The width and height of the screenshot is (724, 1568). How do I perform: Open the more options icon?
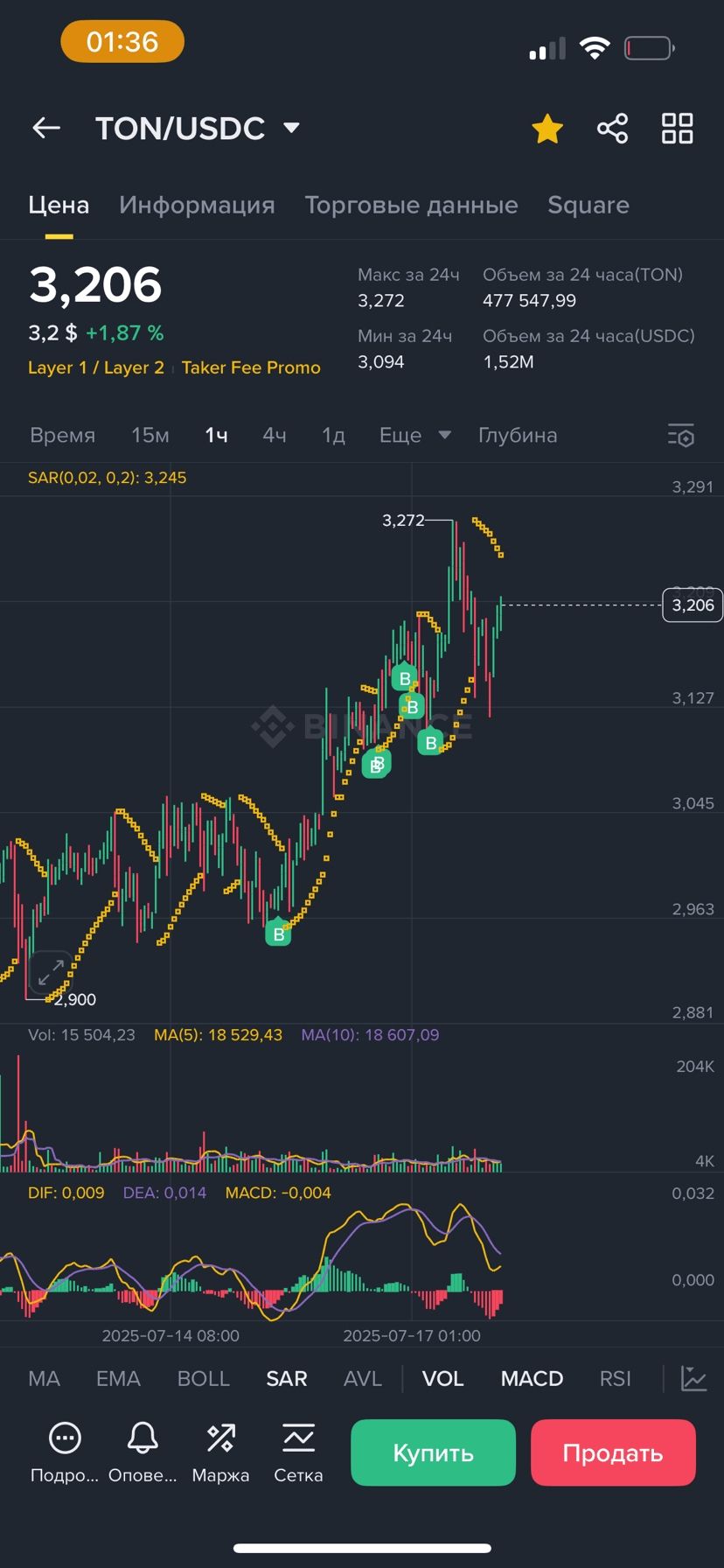pos(65,1438)
